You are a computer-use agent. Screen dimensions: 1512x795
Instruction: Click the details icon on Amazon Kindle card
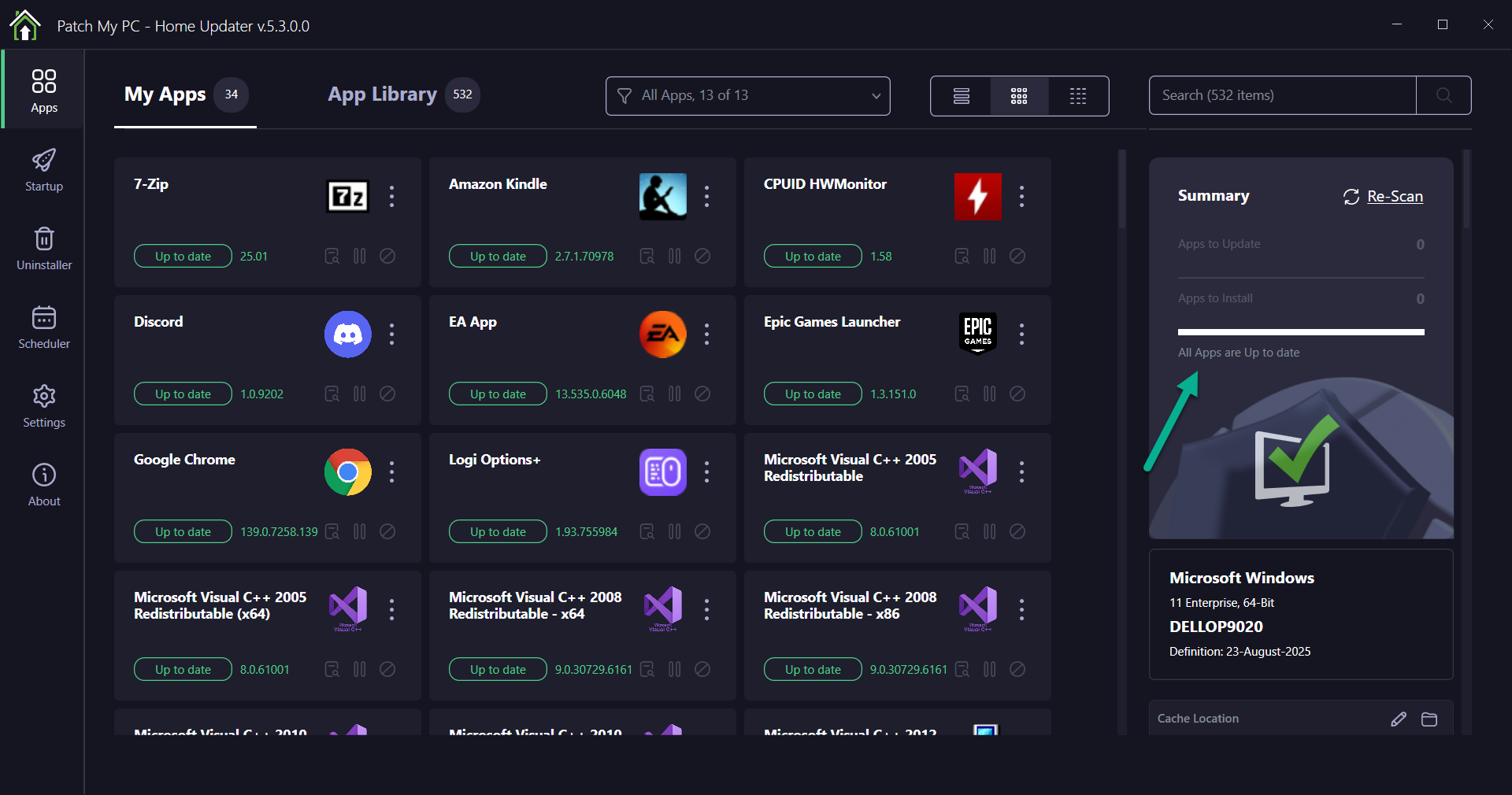click(647, 256)
